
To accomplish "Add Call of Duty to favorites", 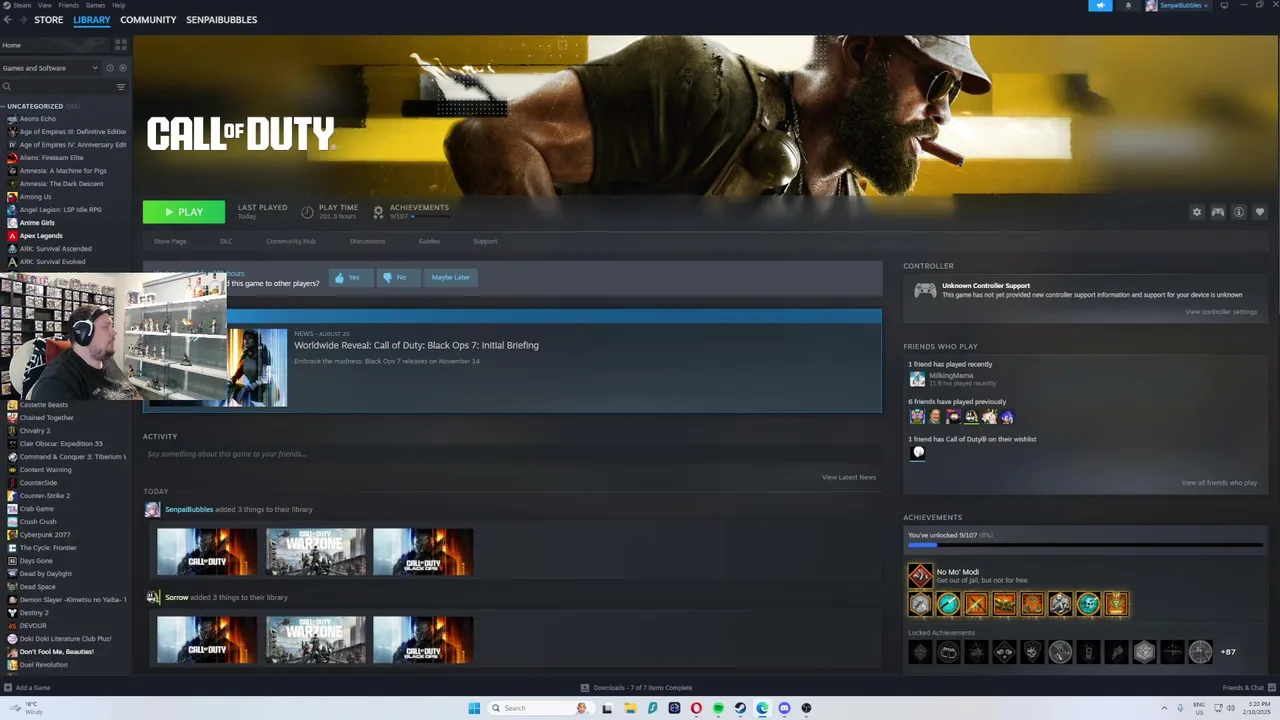I will tap(1260, 212).
